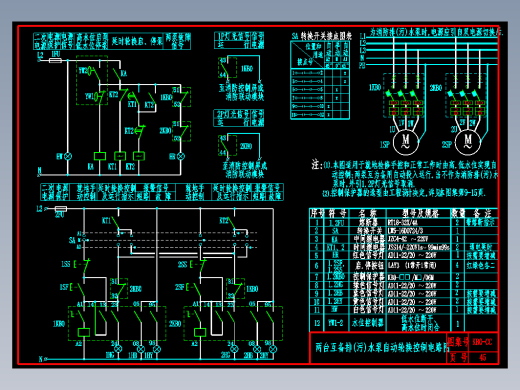Click the YW2 level switch contact
The height and width of the screenshot is (390, 520).
(x=94, y=73)
